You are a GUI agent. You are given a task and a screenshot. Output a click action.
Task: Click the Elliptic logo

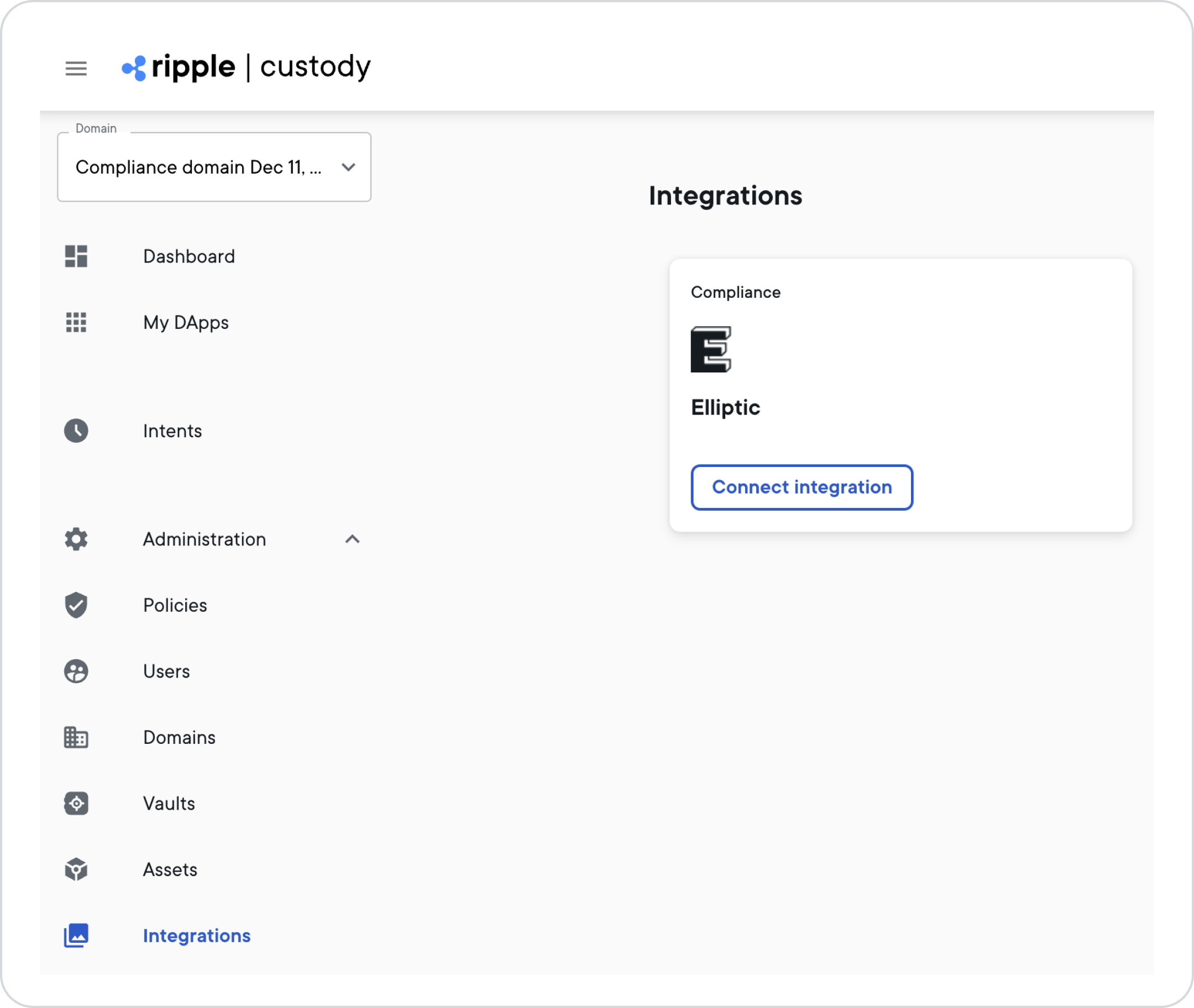point(711,349)
